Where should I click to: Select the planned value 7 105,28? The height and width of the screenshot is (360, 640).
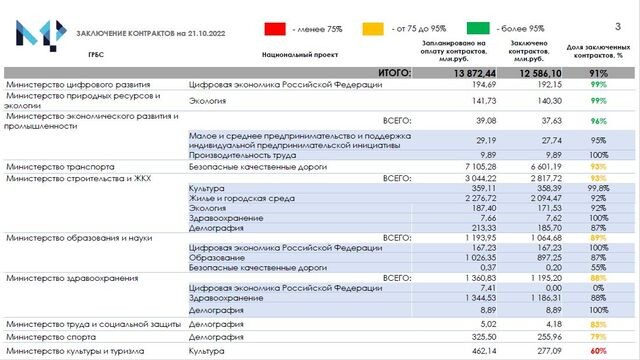point(481,167)
